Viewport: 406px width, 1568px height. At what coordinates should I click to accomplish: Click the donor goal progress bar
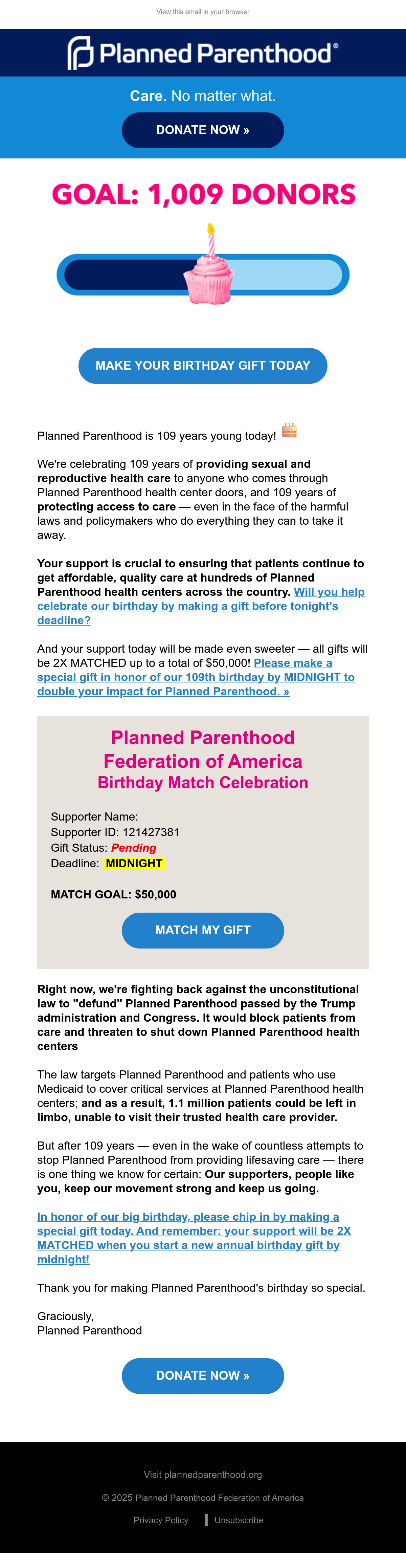tap(203, 275)
